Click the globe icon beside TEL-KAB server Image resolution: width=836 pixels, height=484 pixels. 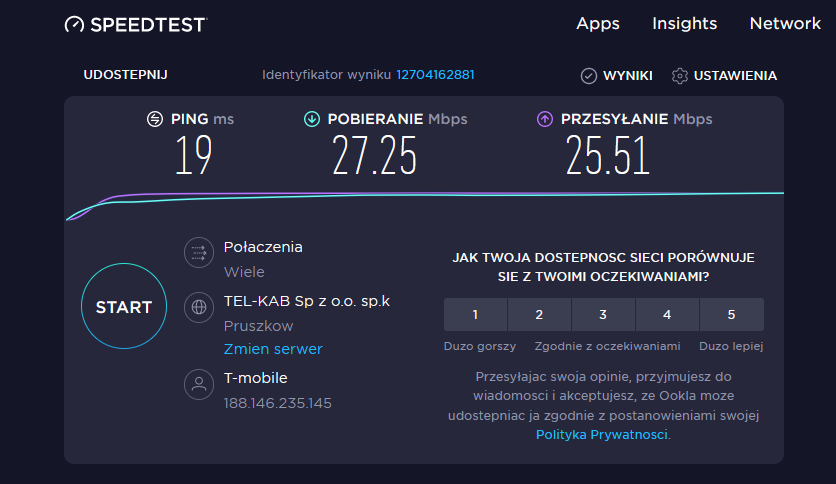199,307
